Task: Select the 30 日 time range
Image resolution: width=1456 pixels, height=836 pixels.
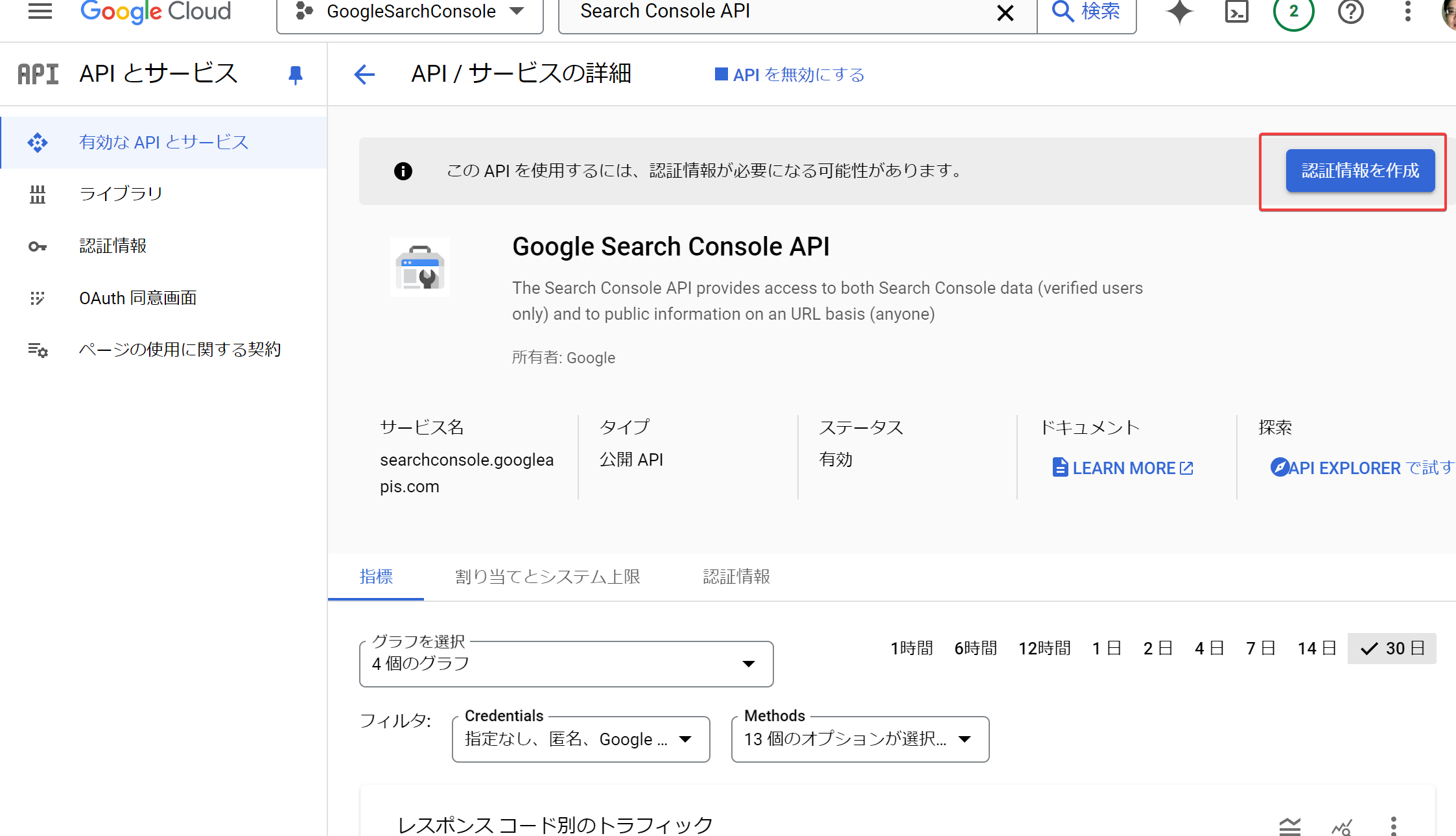Action: 1392,649
